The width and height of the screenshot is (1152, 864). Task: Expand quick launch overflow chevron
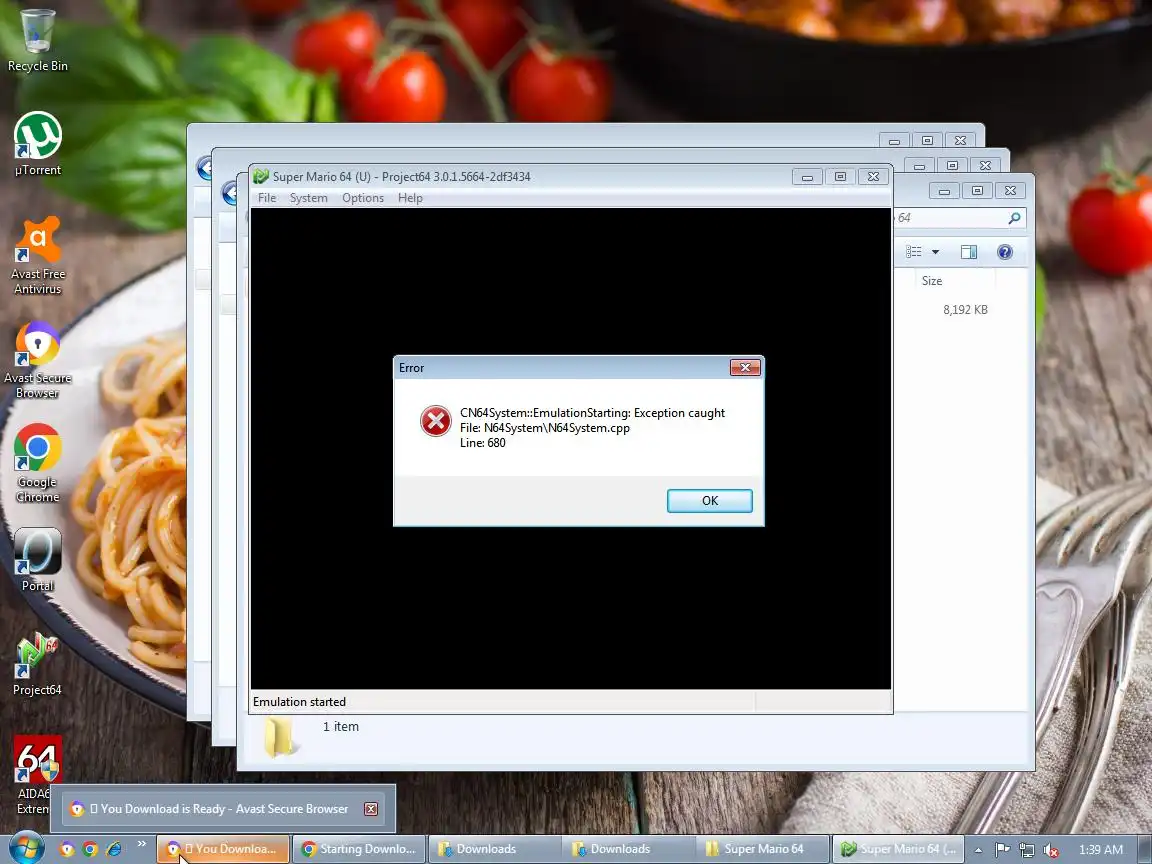point(142,844)
